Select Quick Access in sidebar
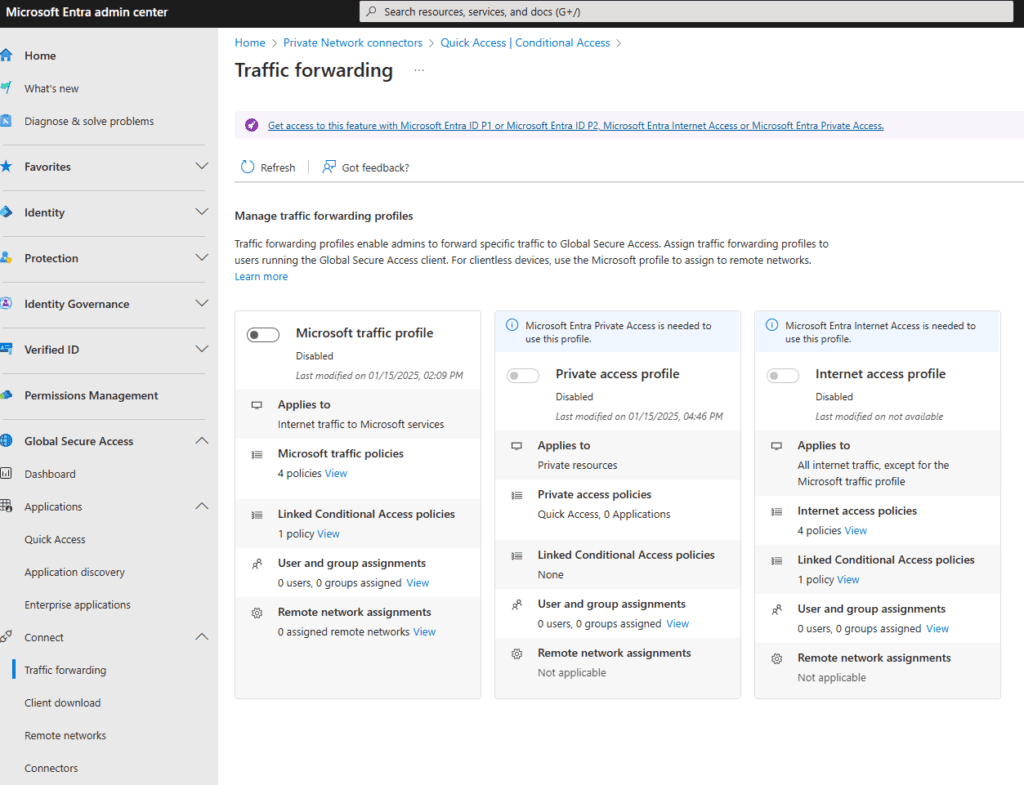 click(x=55, y=539)
